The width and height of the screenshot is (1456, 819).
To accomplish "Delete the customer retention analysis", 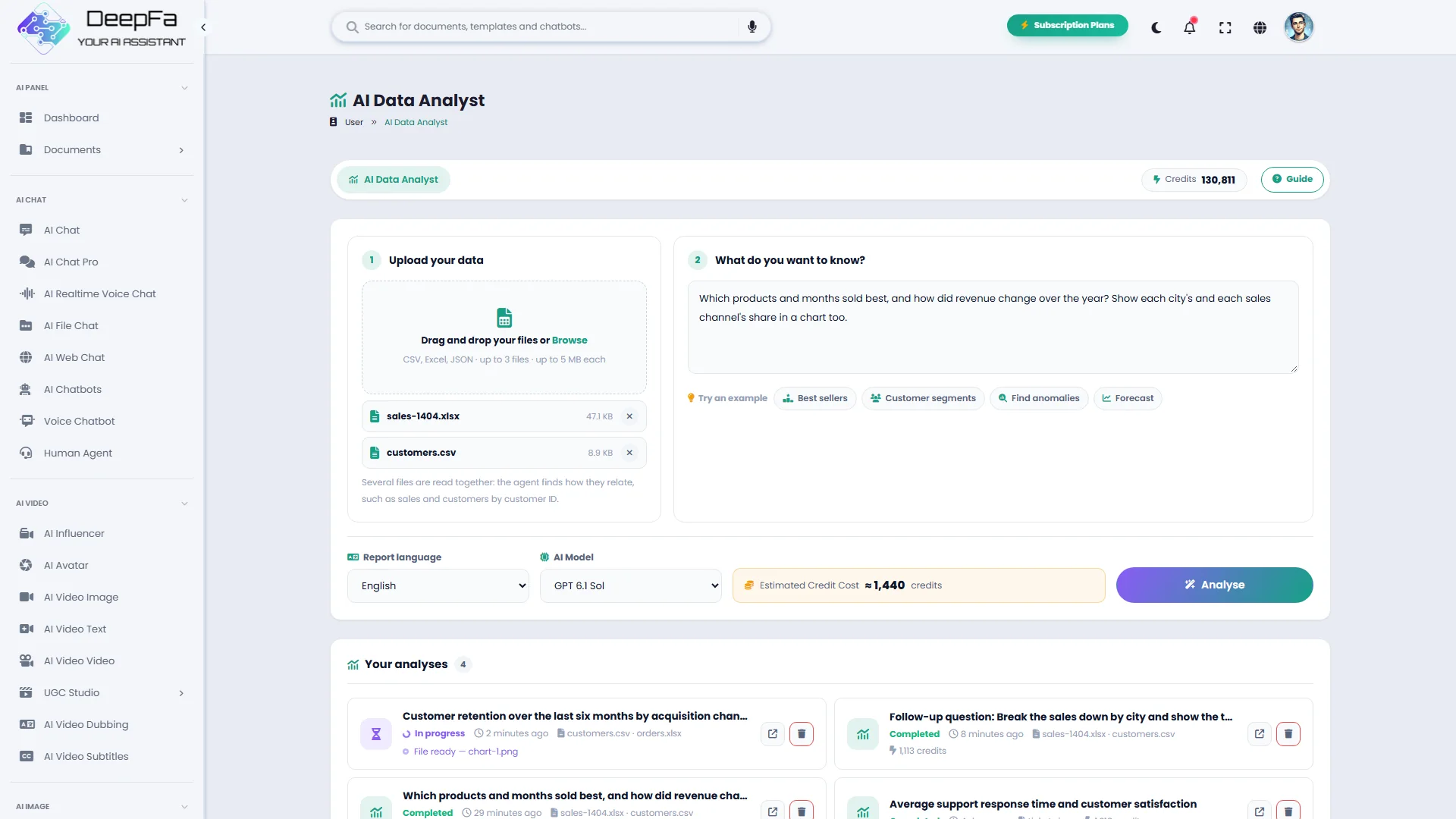I will 802,733.
